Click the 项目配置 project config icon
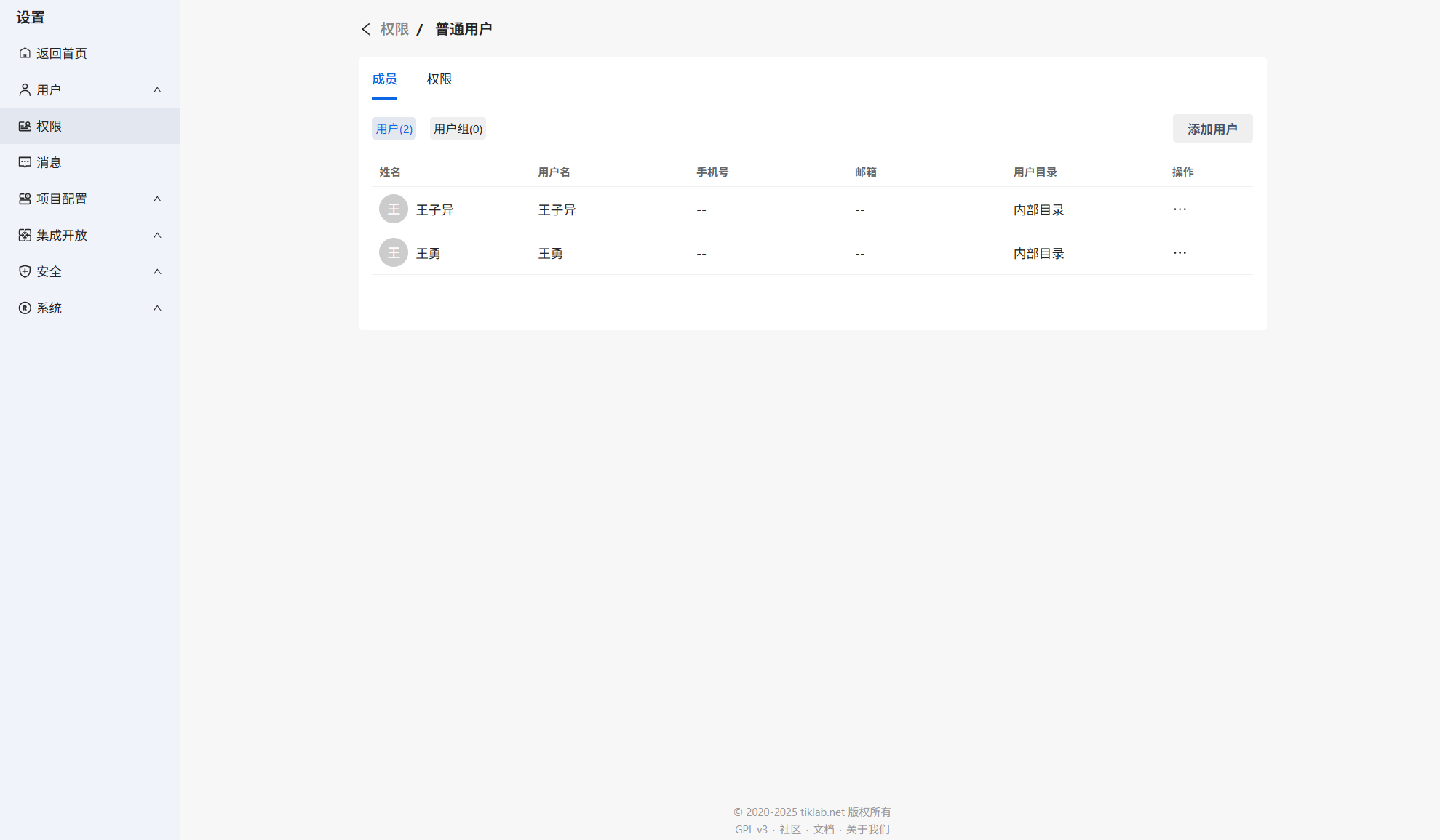The width and height of the screenshot is (1440, 840). tap(25, 199)
